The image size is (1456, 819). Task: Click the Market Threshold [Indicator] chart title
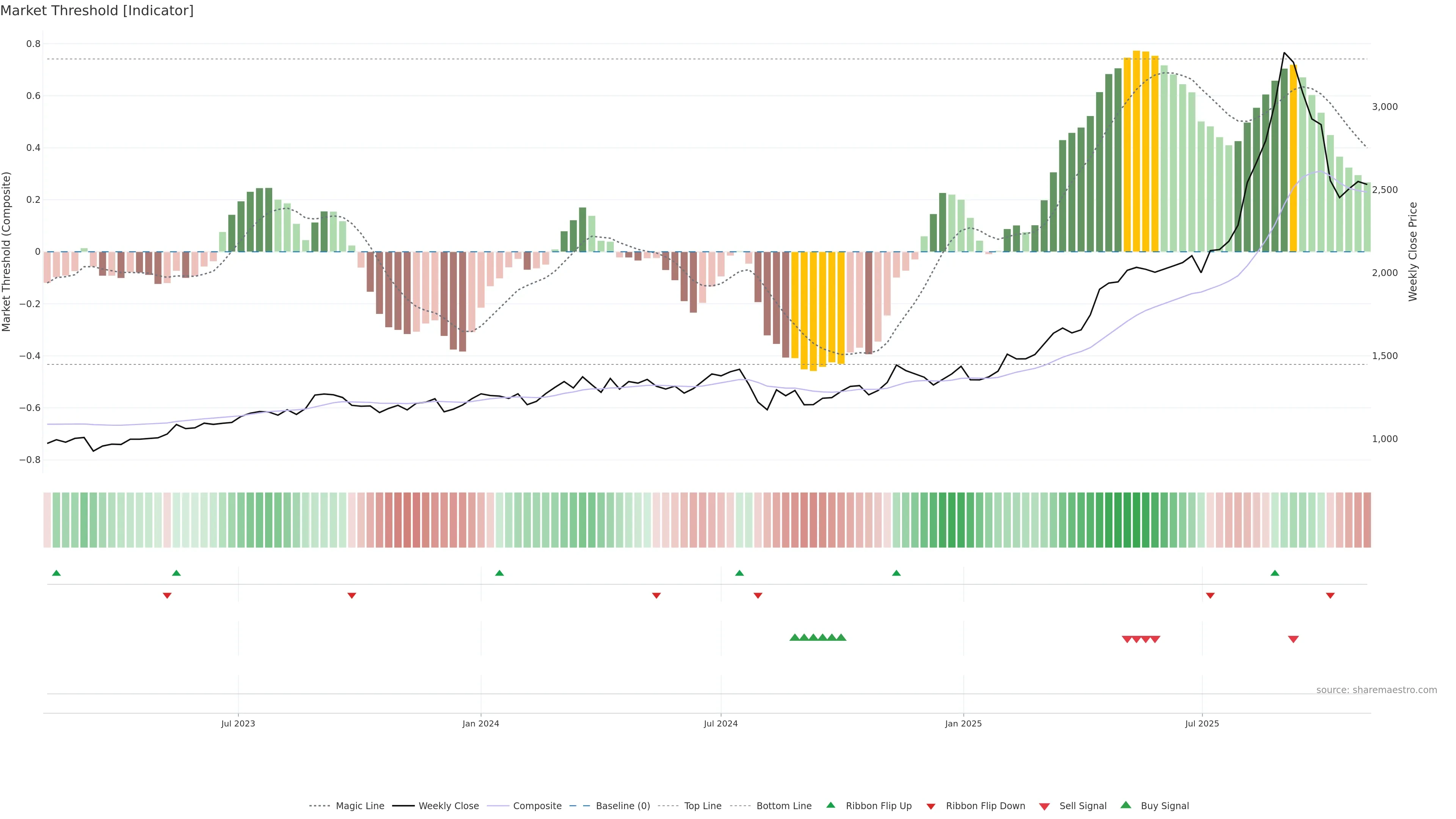[x=97, y=11]
